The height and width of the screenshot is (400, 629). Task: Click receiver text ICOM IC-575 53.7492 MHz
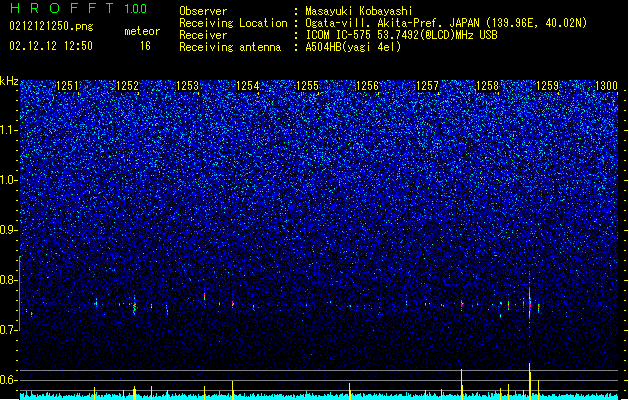click(x=401, y=35)
